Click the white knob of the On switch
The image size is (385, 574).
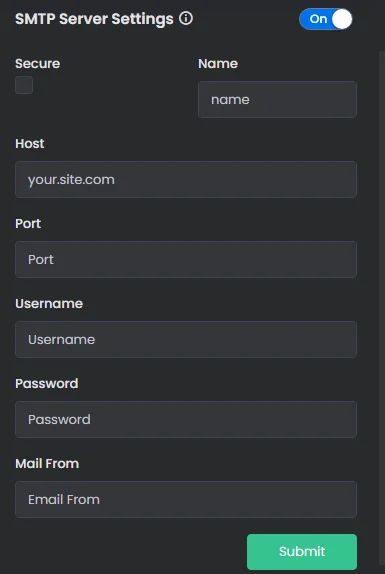pyautogui.click(x=342, y=19)
